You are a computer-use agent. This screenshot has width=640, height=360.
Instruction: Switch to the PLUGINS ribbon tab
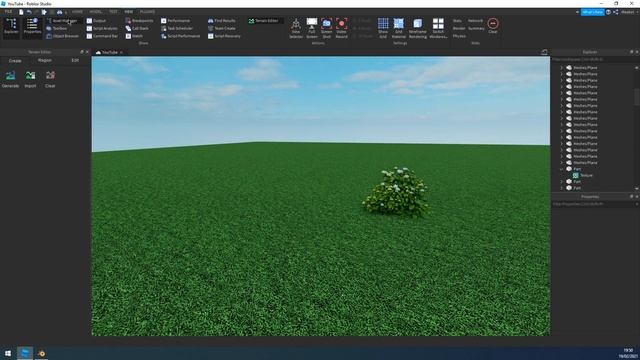coord(147,12)
